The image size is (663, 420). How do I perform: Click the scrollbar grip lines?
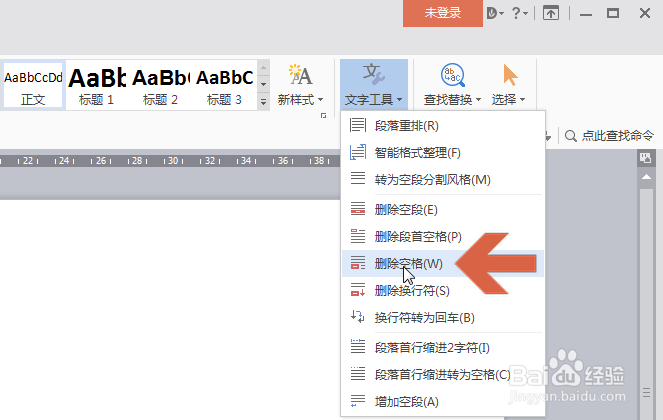[x=647, y=393]
